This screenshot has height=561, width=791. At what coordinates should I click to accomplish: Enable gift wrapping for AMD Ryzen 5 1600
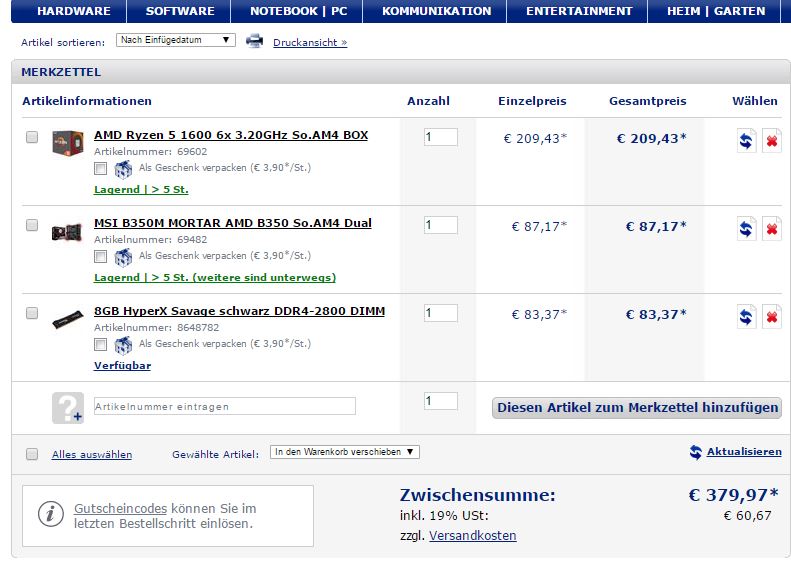(x=100, y=169)
